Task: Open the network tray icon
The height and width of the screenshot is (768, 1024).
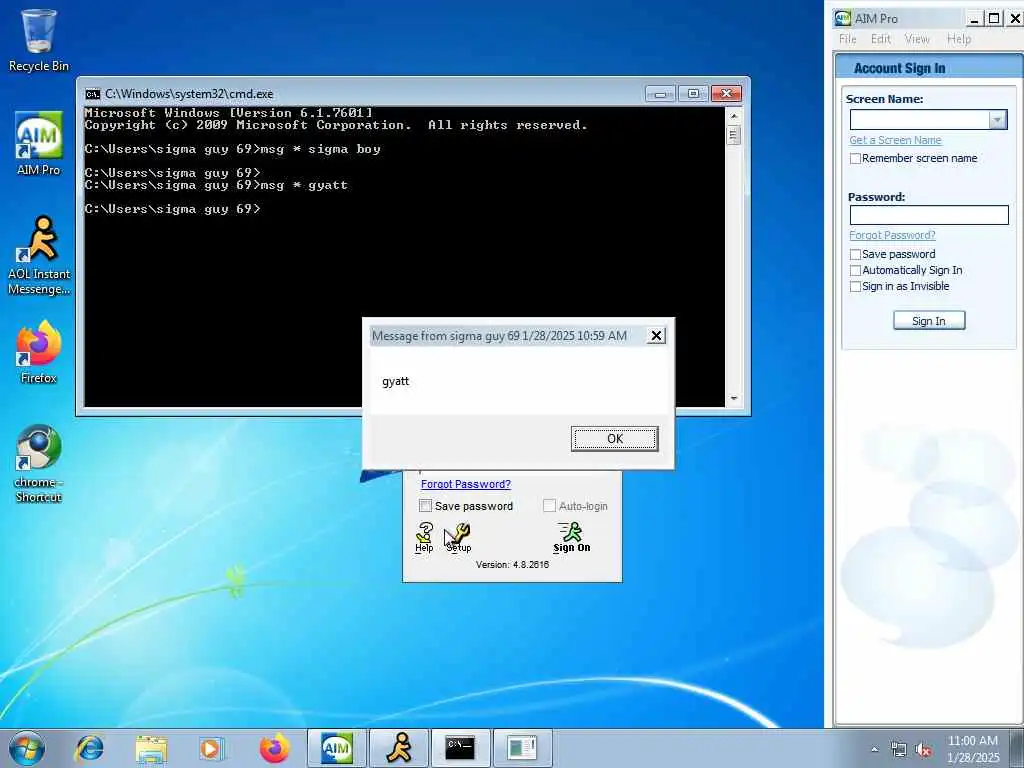Action: click(899, 750)
